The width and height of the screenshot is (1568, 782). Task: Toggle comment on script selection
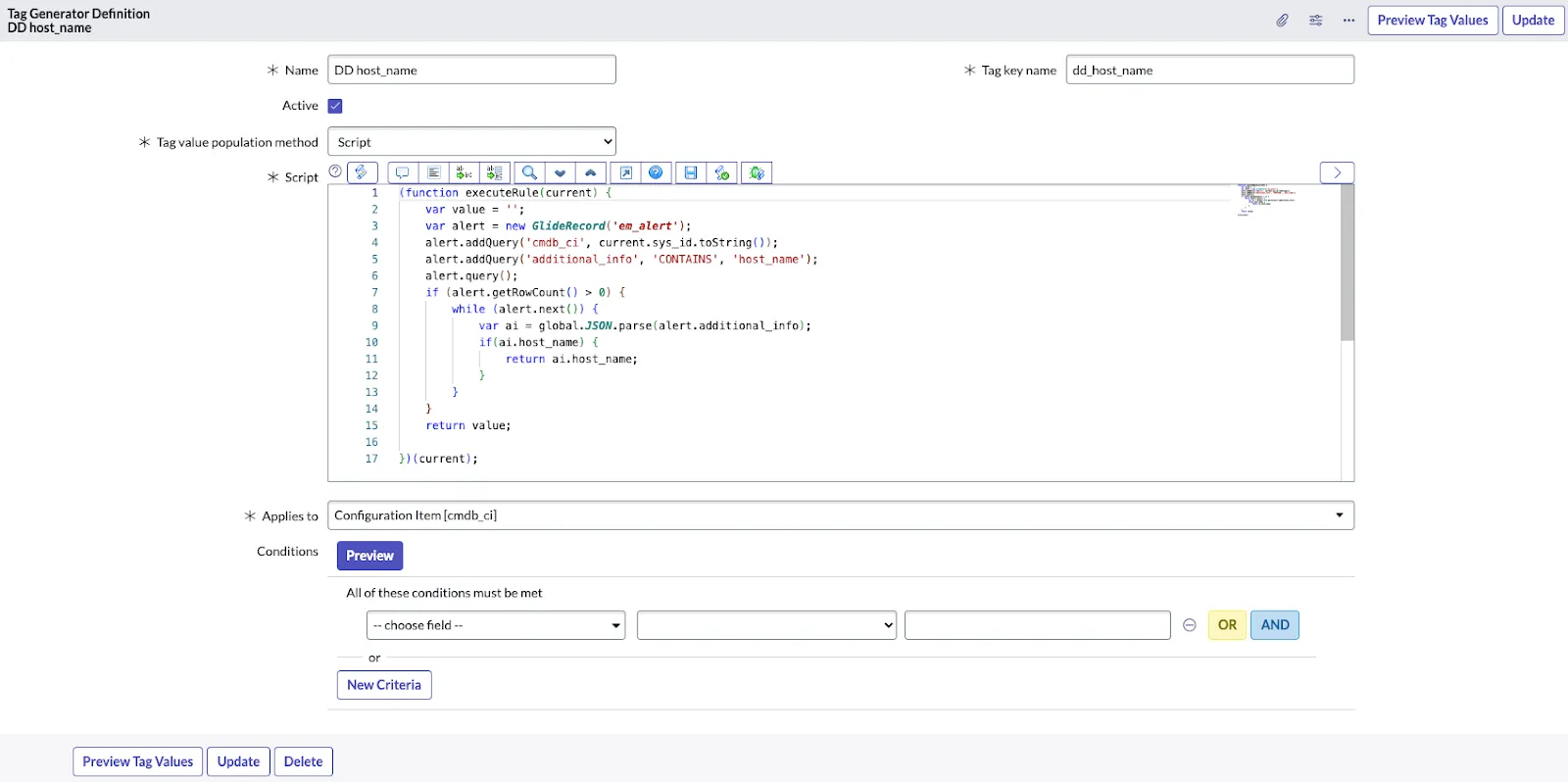(x=403, y=172)
